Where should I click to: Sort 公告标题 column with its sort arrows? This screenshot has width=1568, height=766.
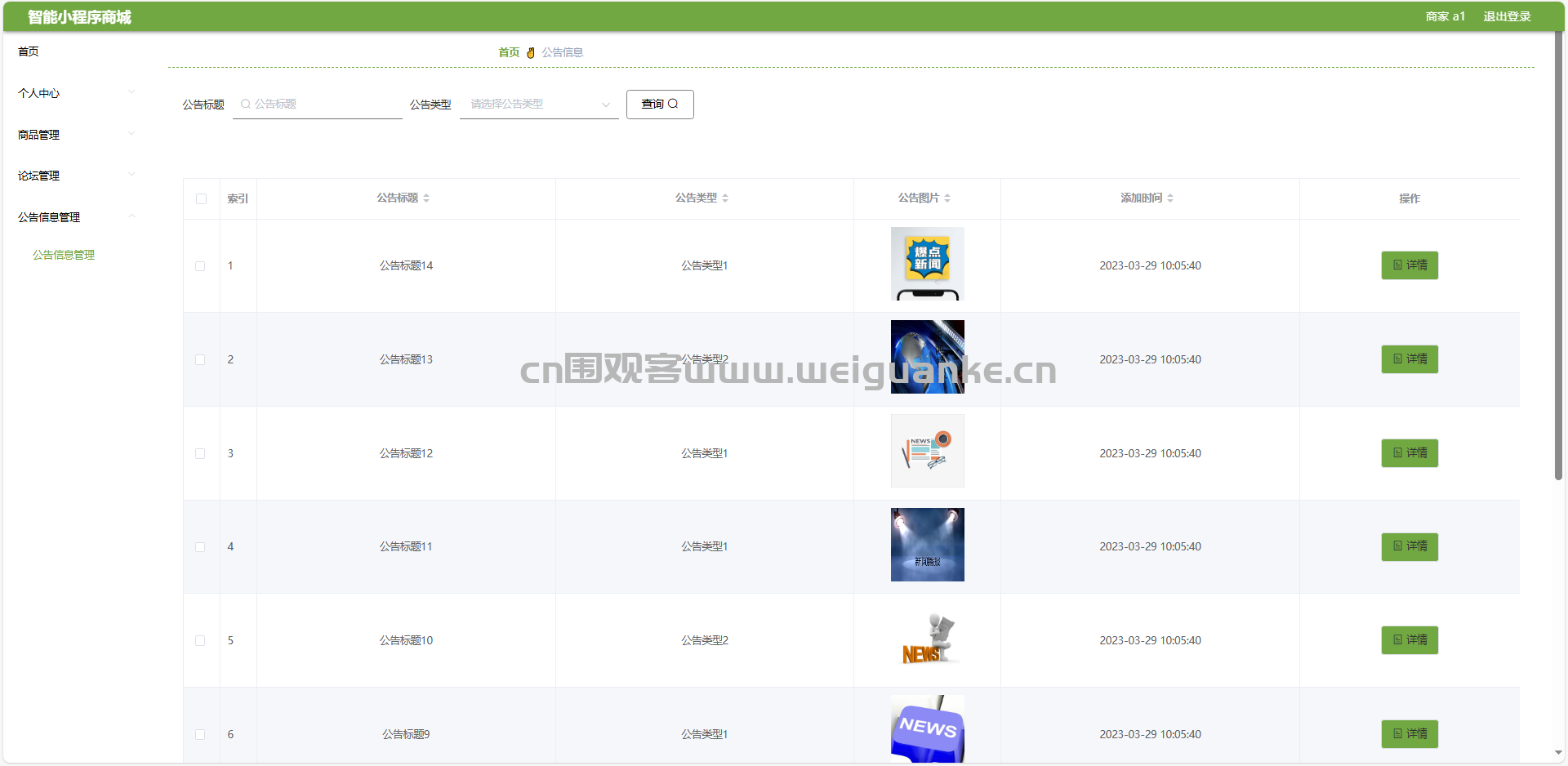(426, 198)
